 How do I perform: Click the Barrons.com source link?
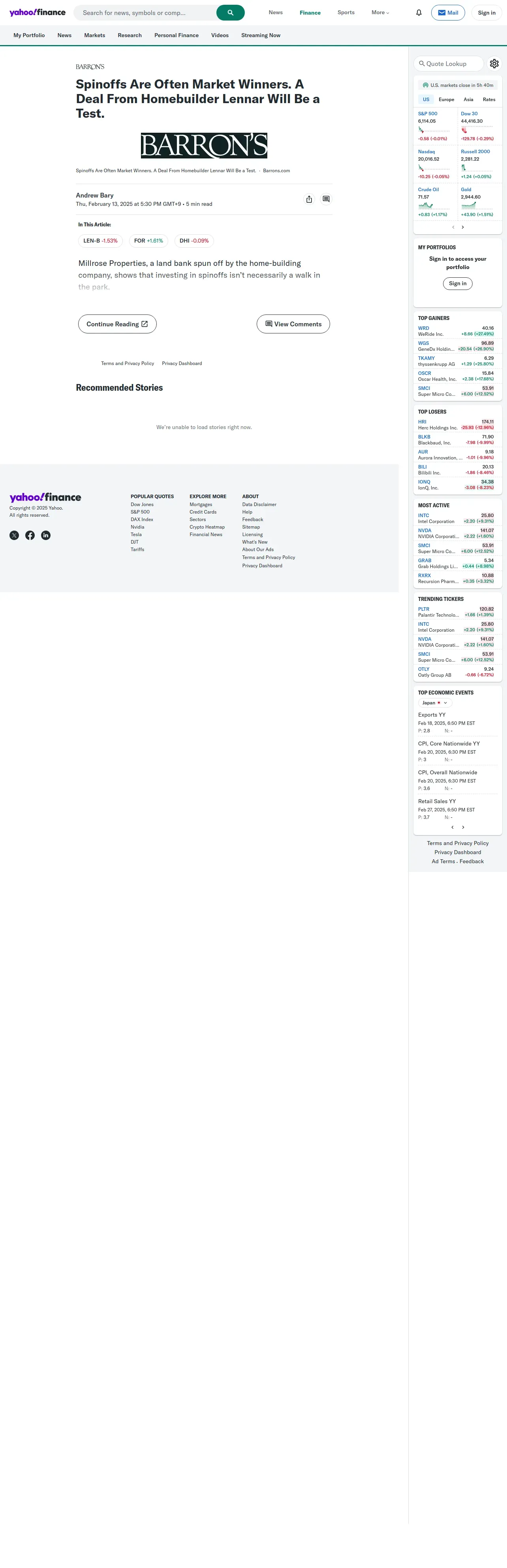coord(276,171)
